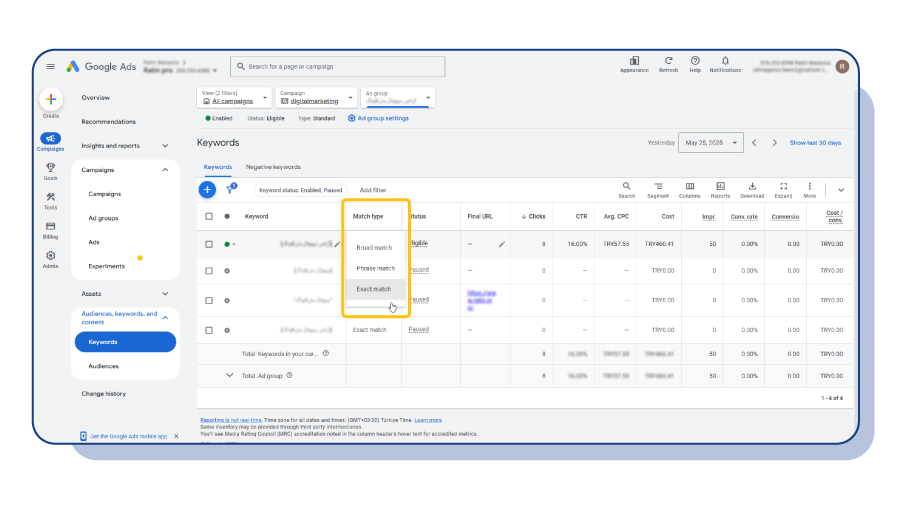This screenshot has width=900, height=509.
Task: Open the hamburger main menu
Action: [51, 67]
